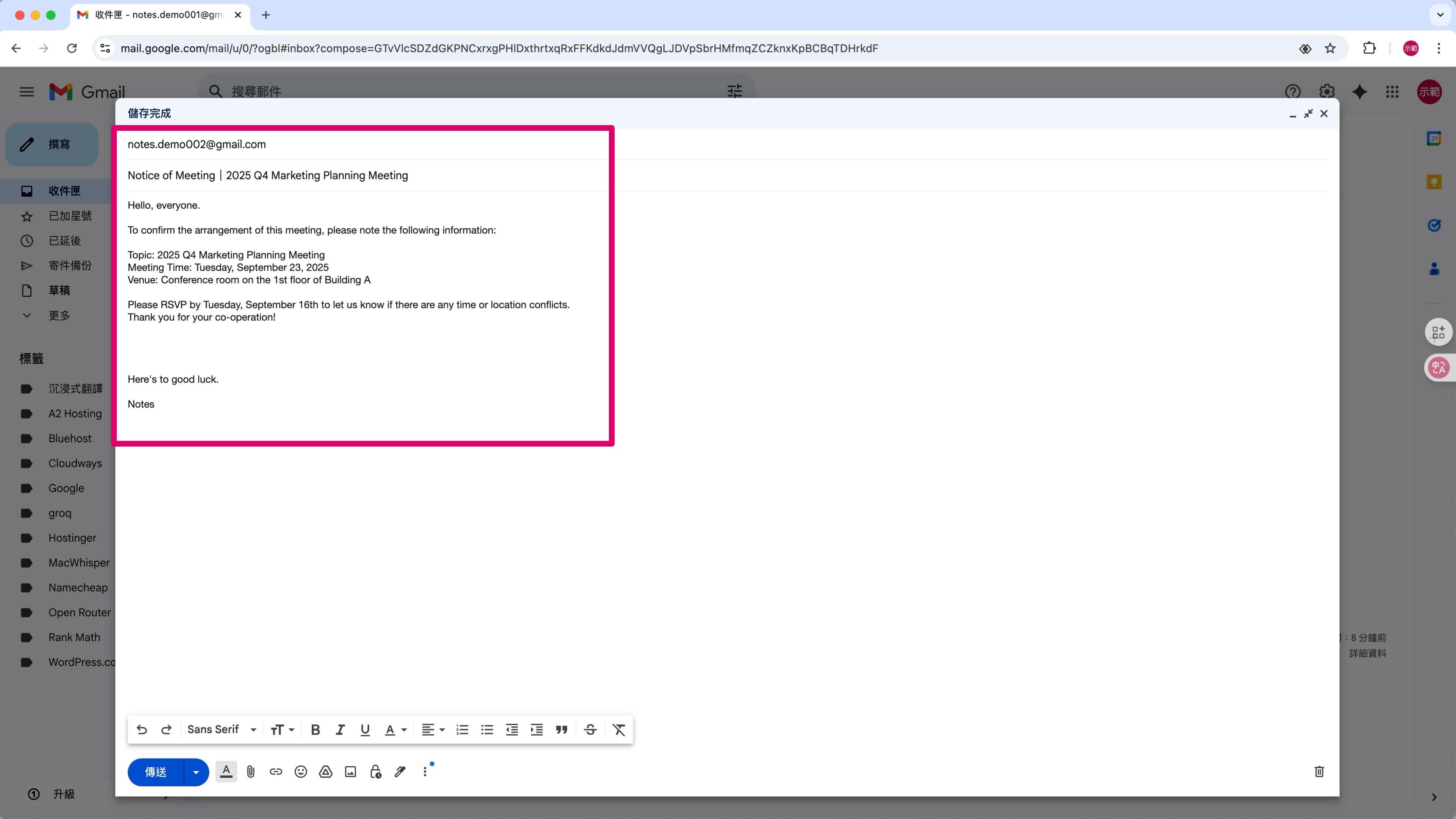Viewport: 1456px width, 819px height.
Task: Open the text color picker
Action: [395, 730]
